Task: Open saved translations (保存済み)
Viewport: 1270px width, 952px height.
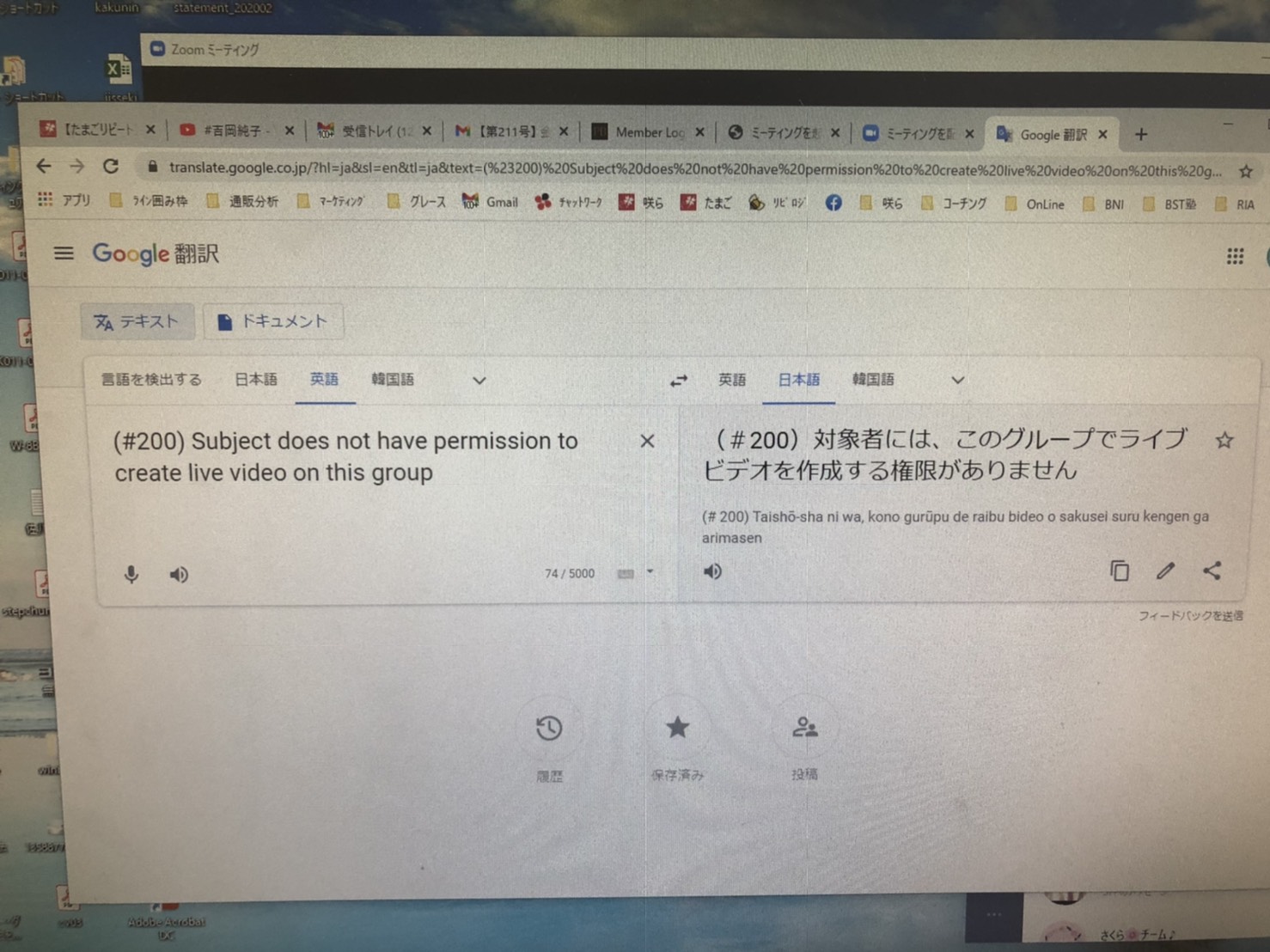Action: [x=677, y=728]
